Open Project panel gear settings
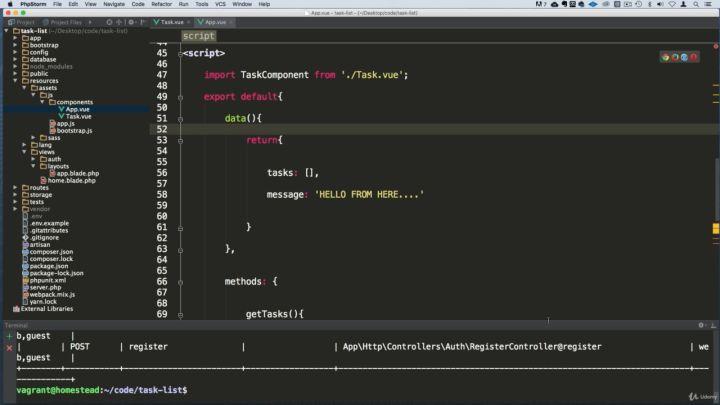 tap(131, 22)
